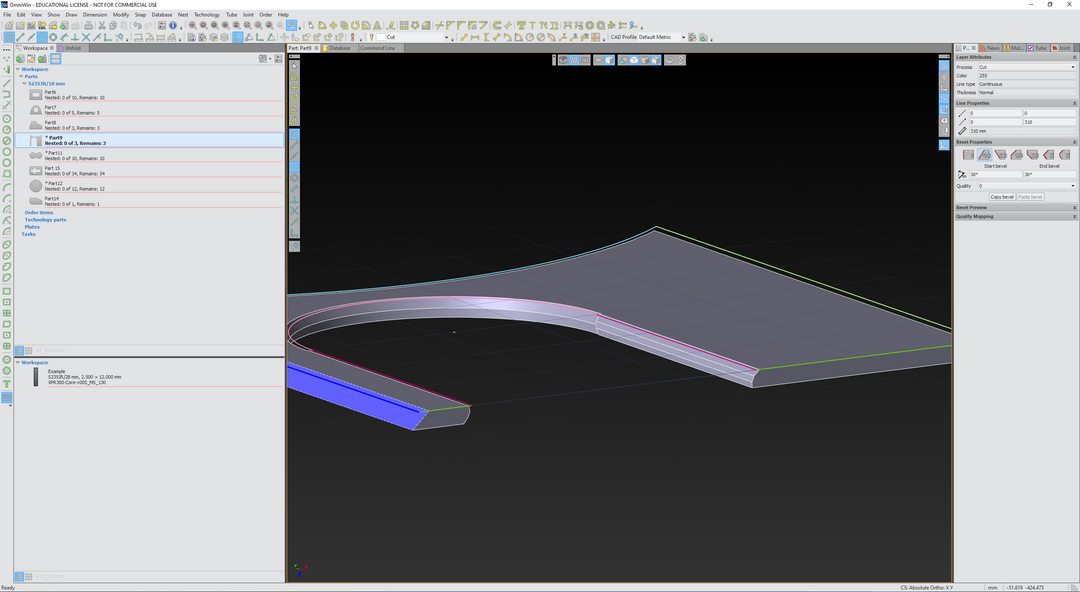Select the Text tool in the left toolbar
This screenshot has height=592, width=1080.
pyautogui.click(x=8, y=384)
